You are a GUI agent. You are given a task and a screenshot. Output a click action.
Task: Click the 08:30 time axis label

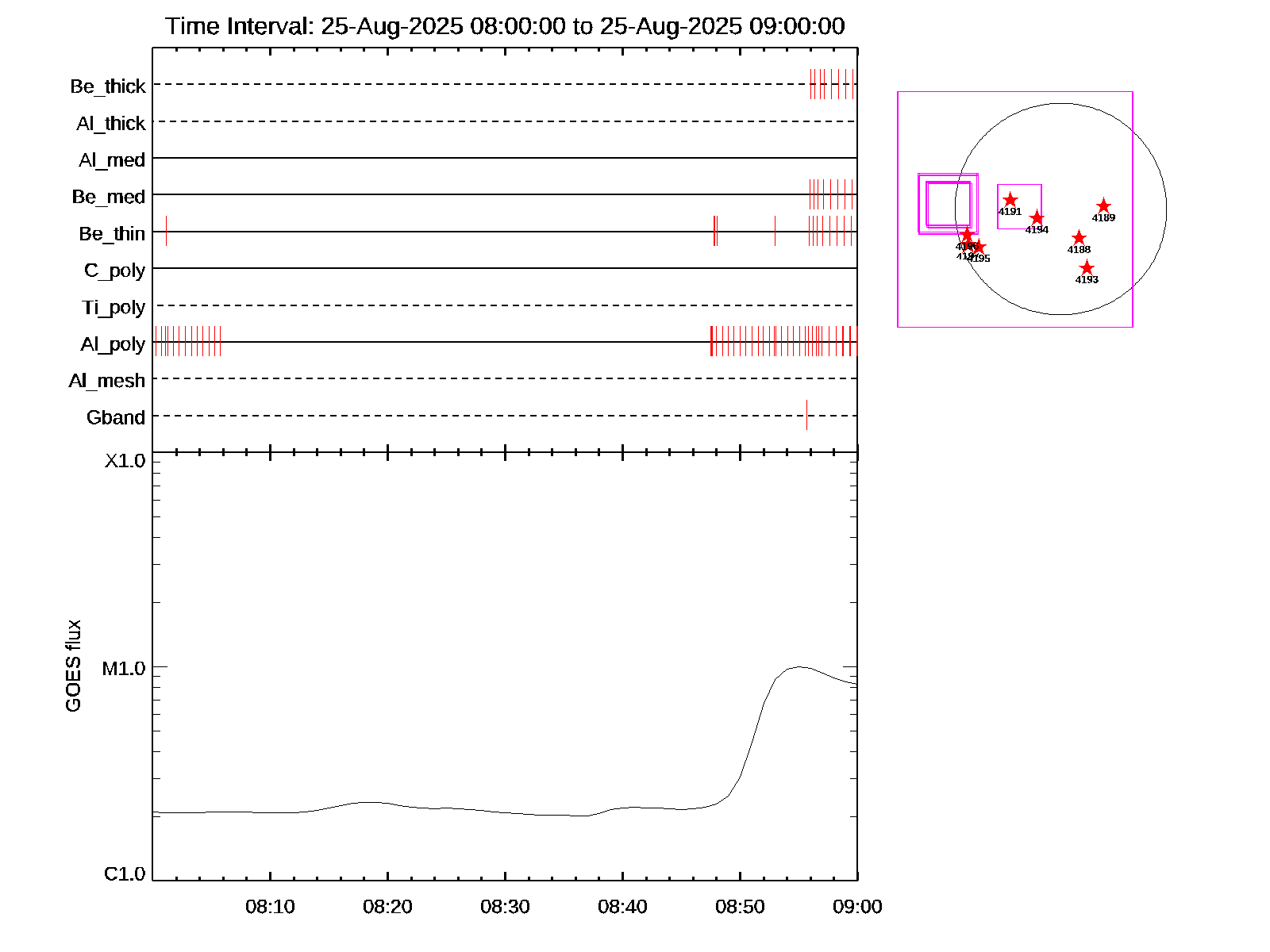point(505,907)
